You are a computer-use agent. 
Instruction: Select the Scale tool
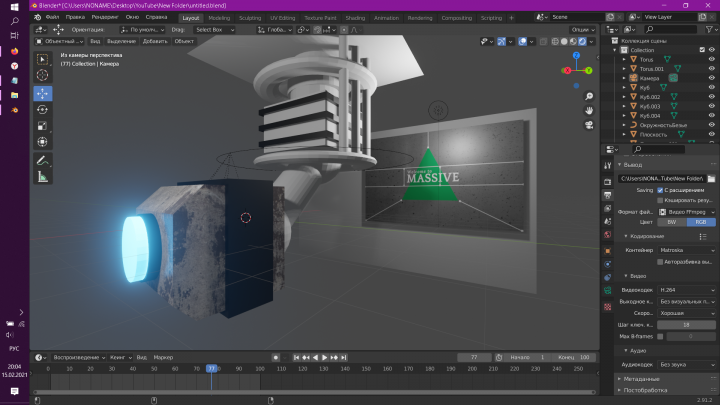(x=43, y=126)
